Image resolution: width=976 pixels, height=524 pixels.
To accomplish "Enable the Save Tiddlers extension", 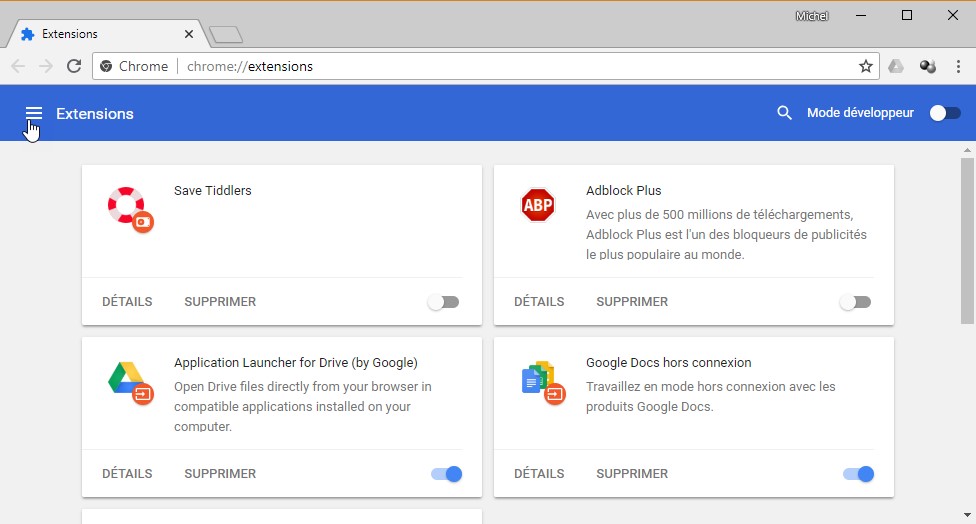I will (x=443, y=302).
